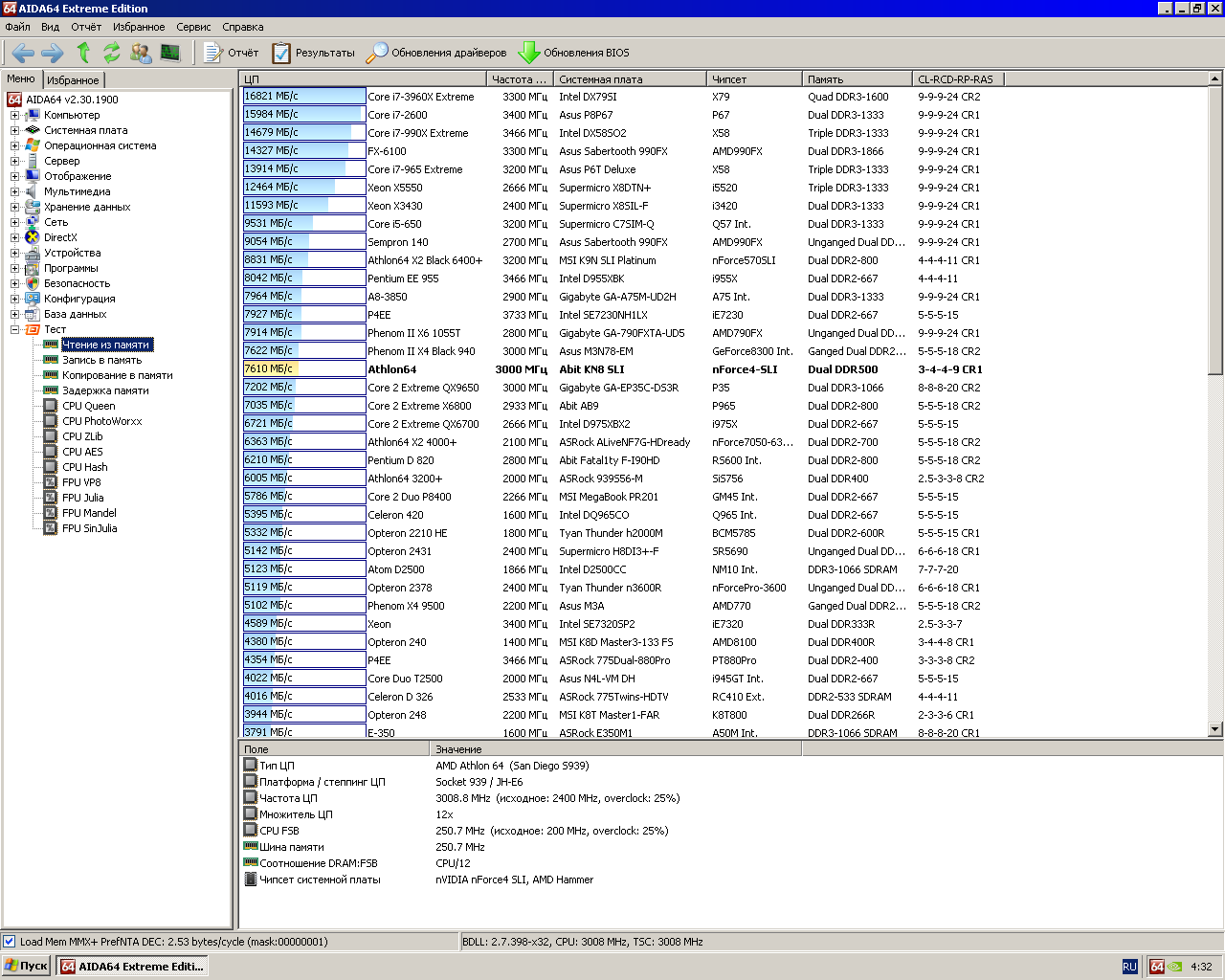
Task: Click the Безопасность shield icon
Action: click(x=33, y=283)
